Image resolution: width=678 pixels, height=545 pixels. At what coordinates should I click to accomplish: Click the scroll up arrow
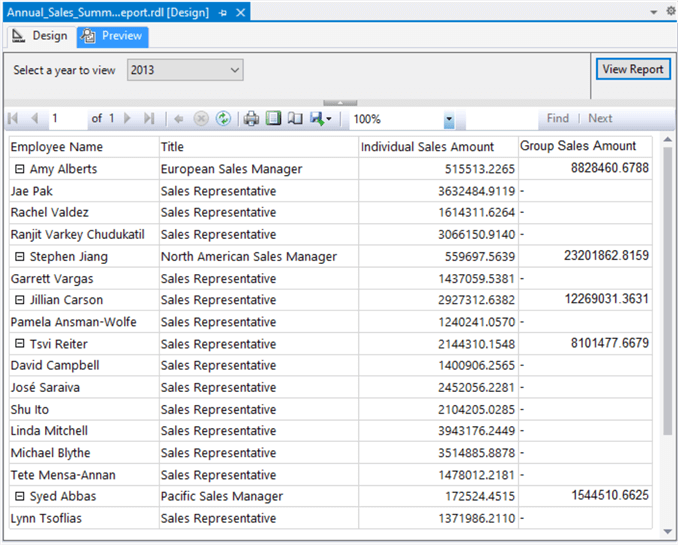(x=668, y=140)
